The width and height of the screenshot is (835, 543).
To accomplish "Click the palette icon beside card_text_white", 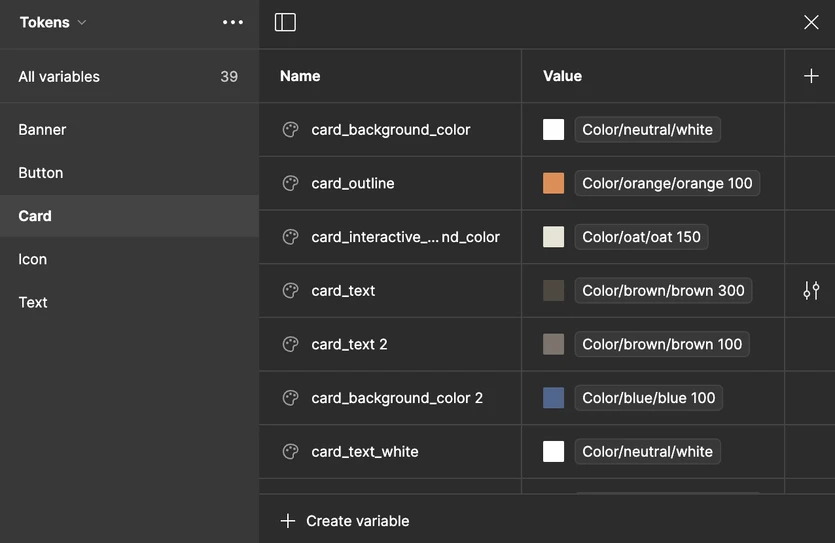I will [291, 452].
